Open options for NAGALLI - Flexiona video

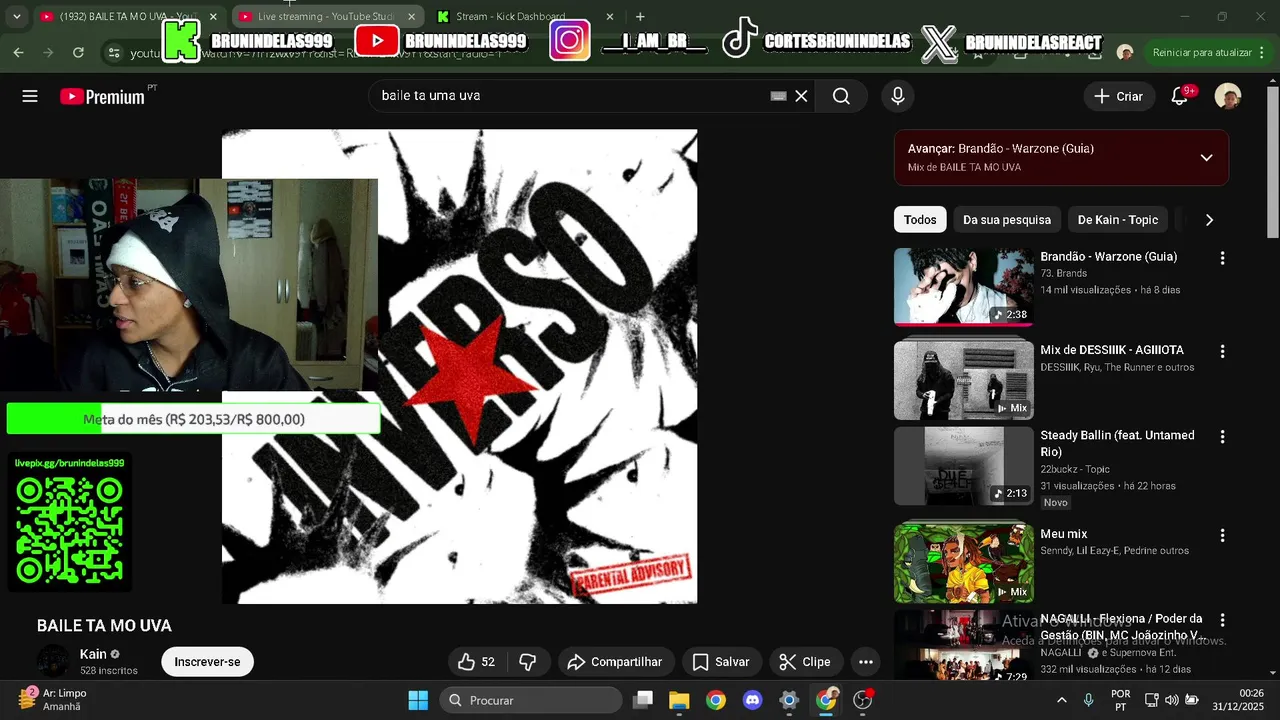click(x=1222, y=620)
